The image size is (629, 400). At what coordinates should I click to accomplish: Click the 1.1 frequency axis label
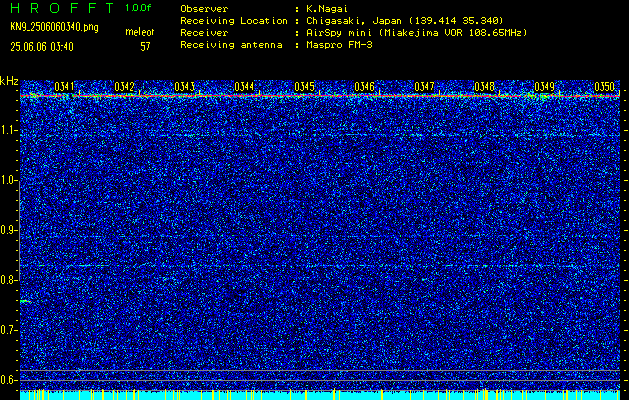pyautogui.click(x=7, y=130)
